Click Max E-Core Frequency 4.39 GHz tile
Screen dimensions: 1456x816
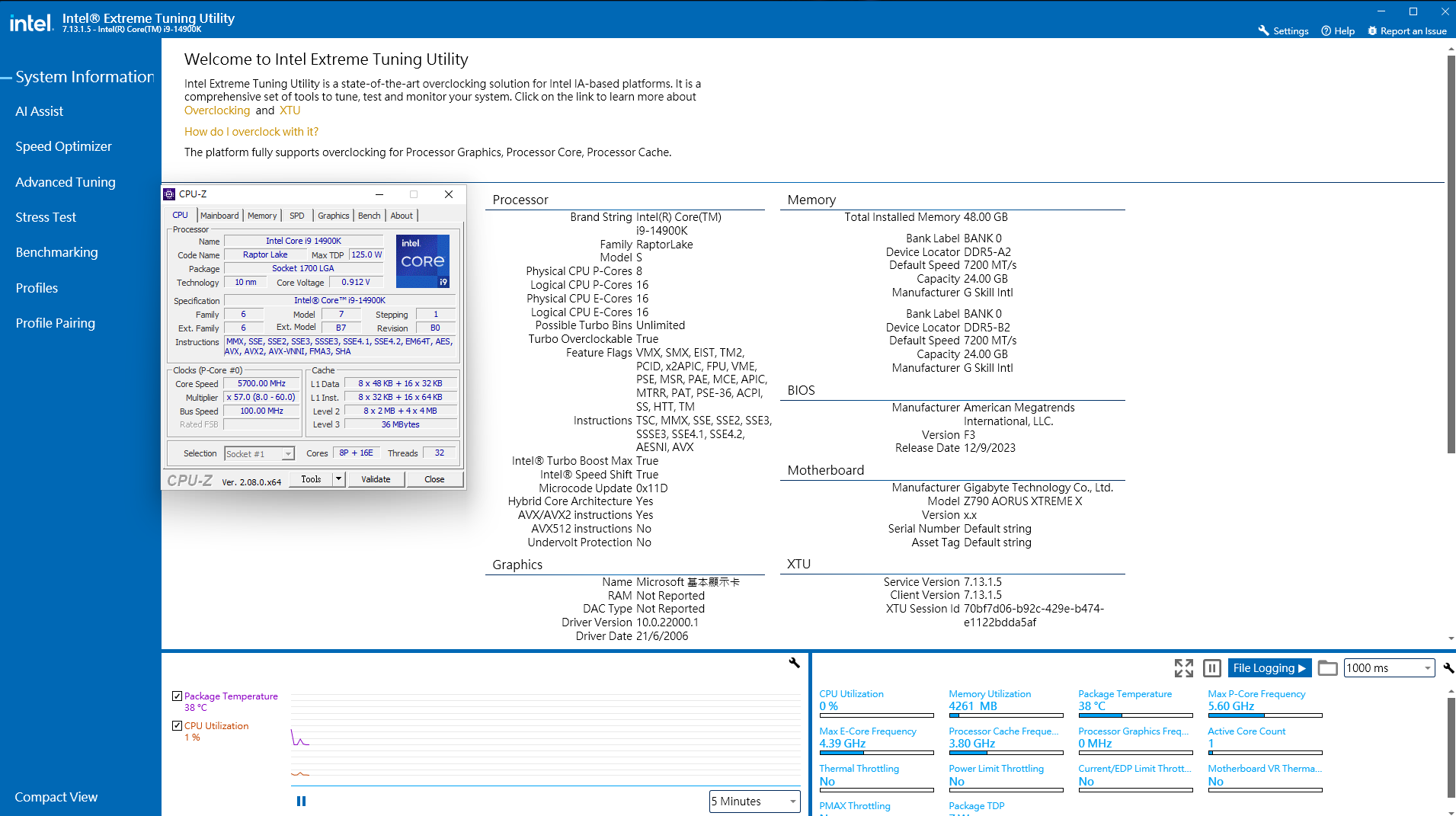click(x=876, y=741)
